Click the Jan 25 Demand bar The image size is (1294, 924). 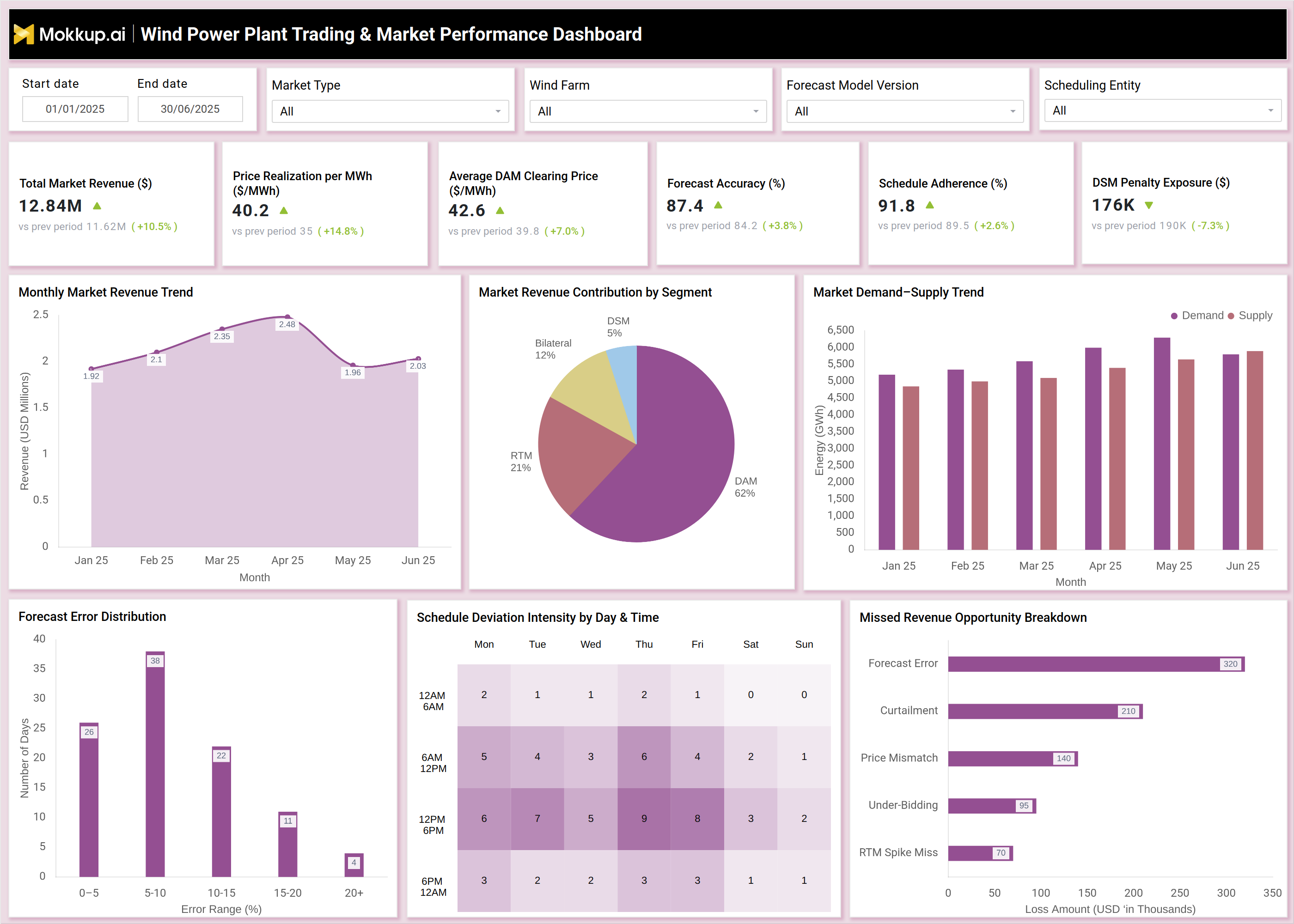(887, 462)
